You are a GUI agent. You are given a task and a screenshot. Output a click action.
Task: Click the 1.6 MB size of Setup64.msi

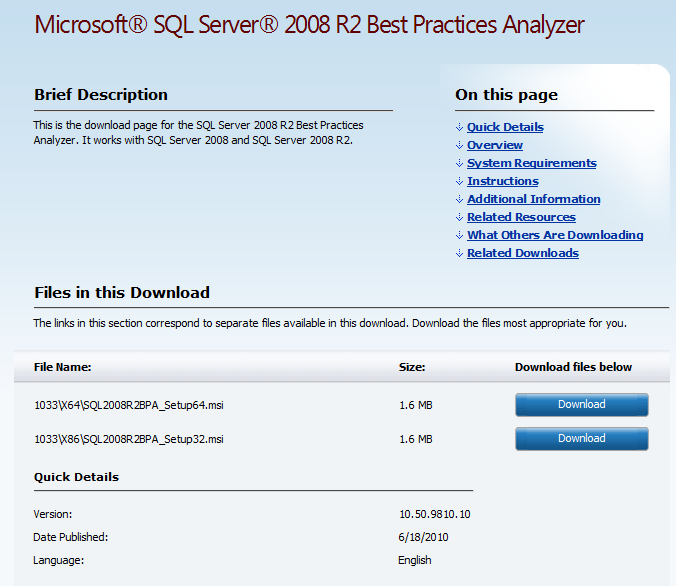(416, 405)
